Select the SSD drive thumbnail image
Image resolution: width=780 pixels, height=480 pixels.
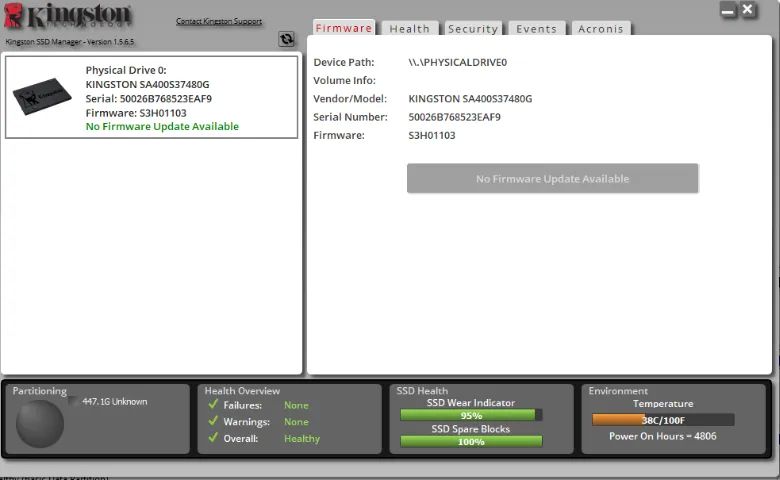42,96
